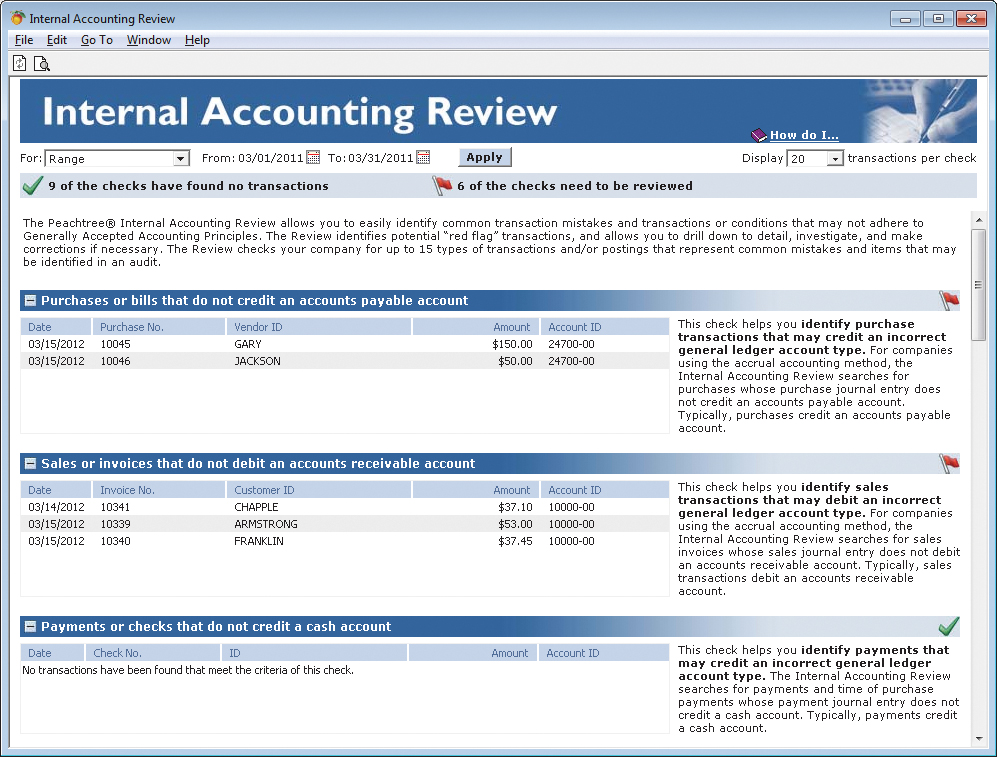Open the From date calendar picker

click(x=313, y=157)
